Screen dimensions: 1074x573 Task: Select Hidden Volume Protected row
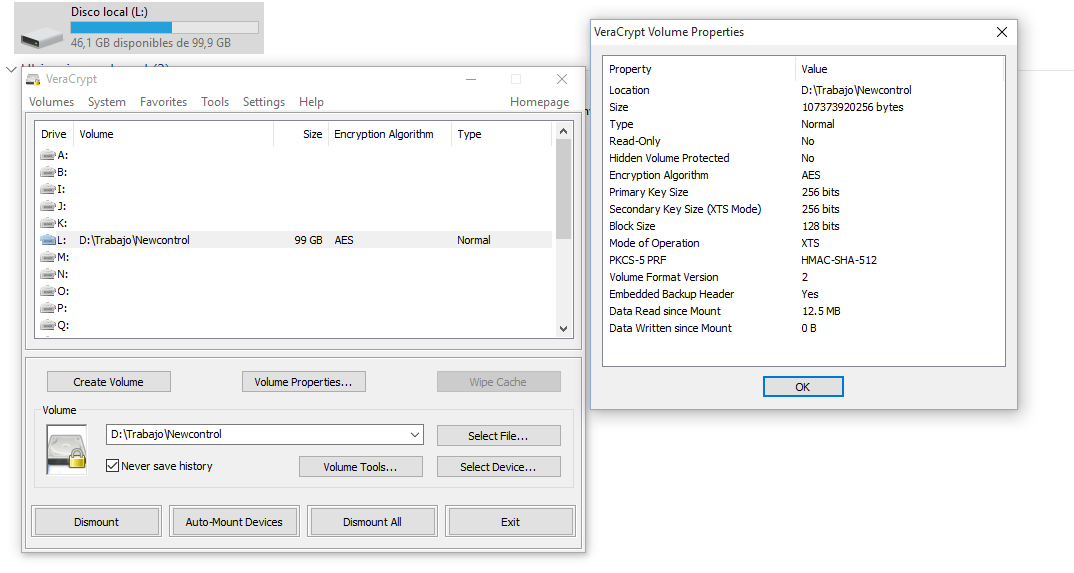click(x=803, y=158)
